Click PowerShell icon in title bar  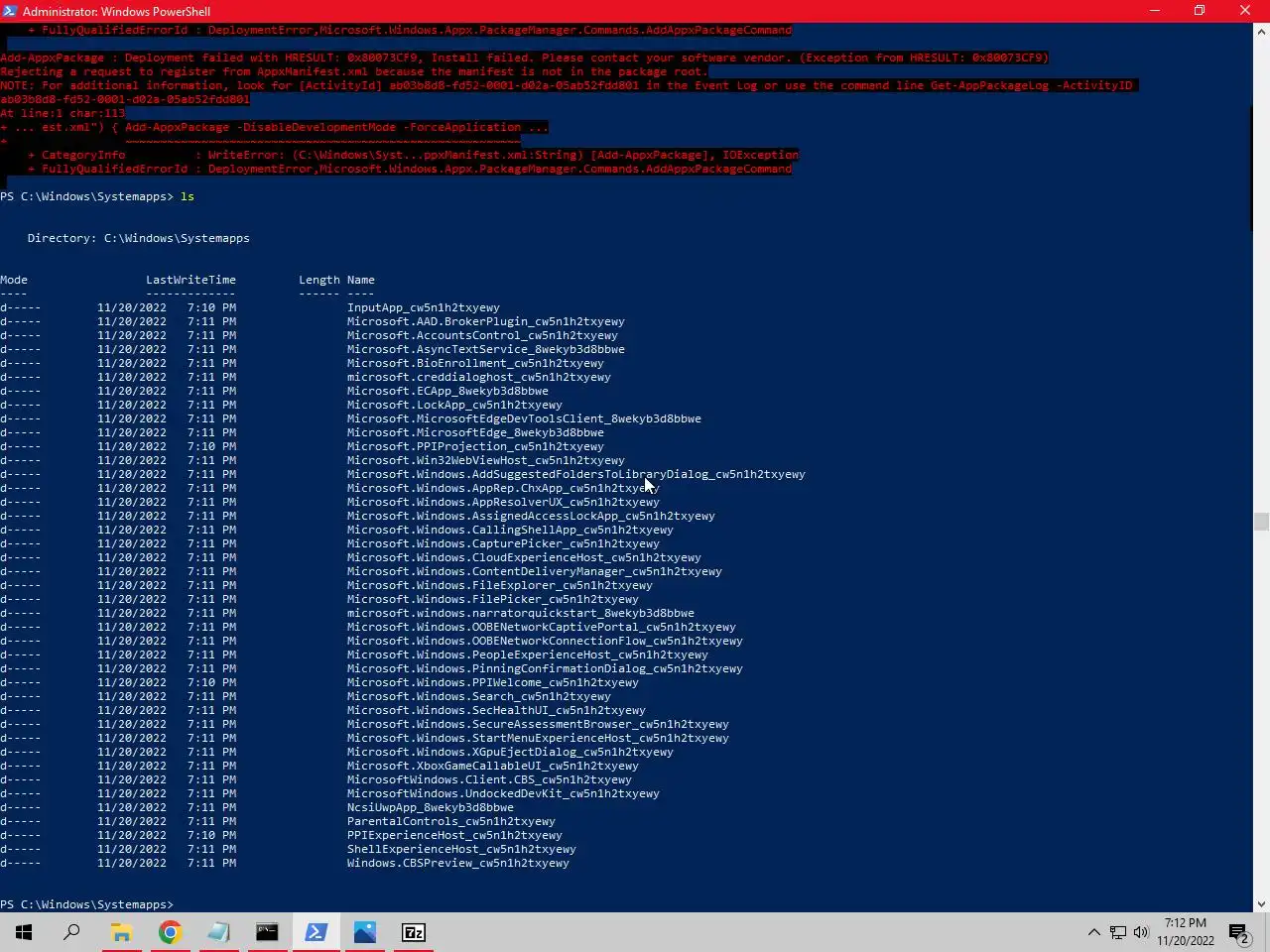[10, 11]
